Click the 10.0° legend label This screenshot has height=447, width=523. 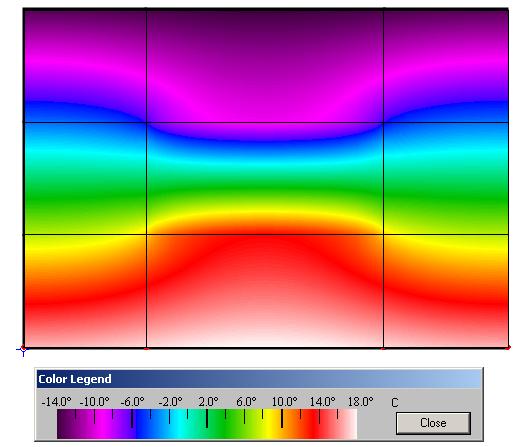285,401
